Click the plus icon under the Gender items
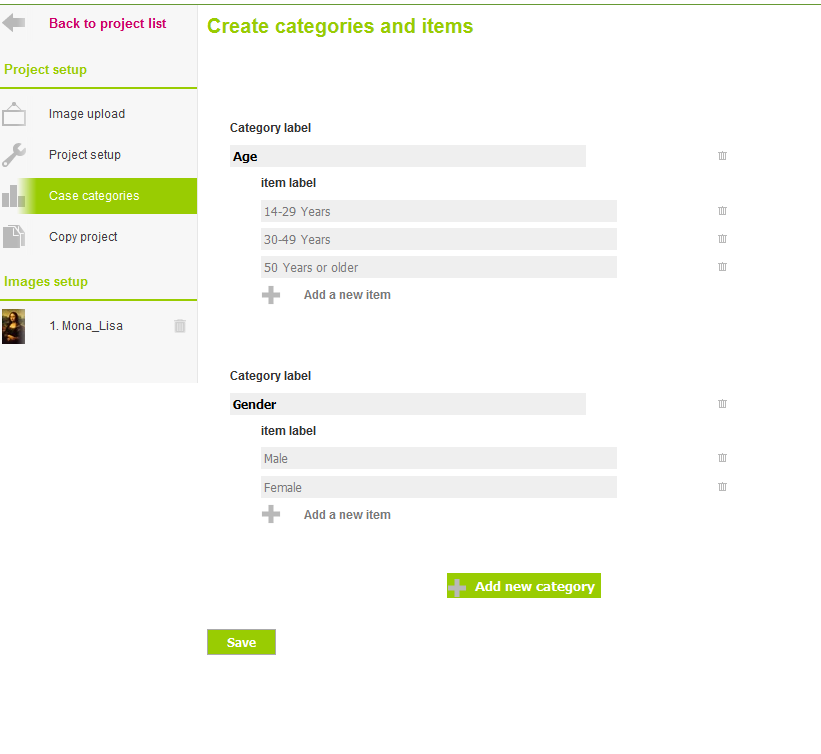 (271, 514)
